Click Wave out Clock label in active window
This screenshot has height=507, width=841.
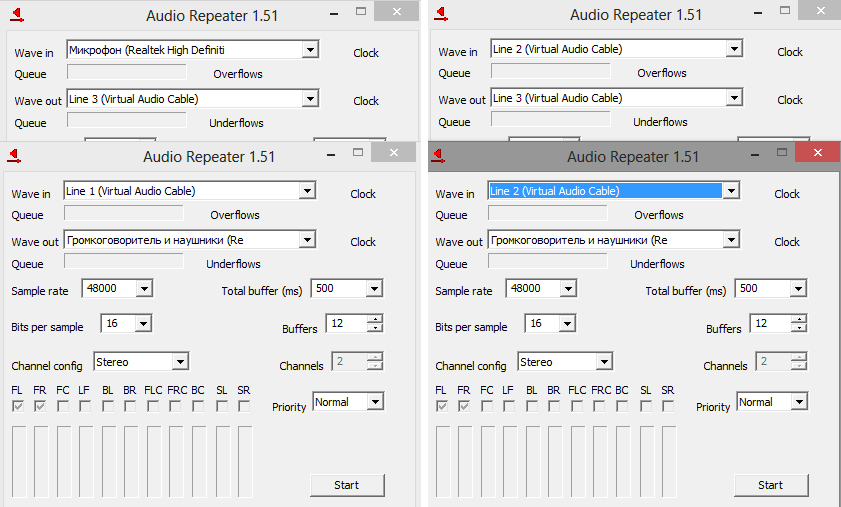pyautogui.click(x=787, y=242)
